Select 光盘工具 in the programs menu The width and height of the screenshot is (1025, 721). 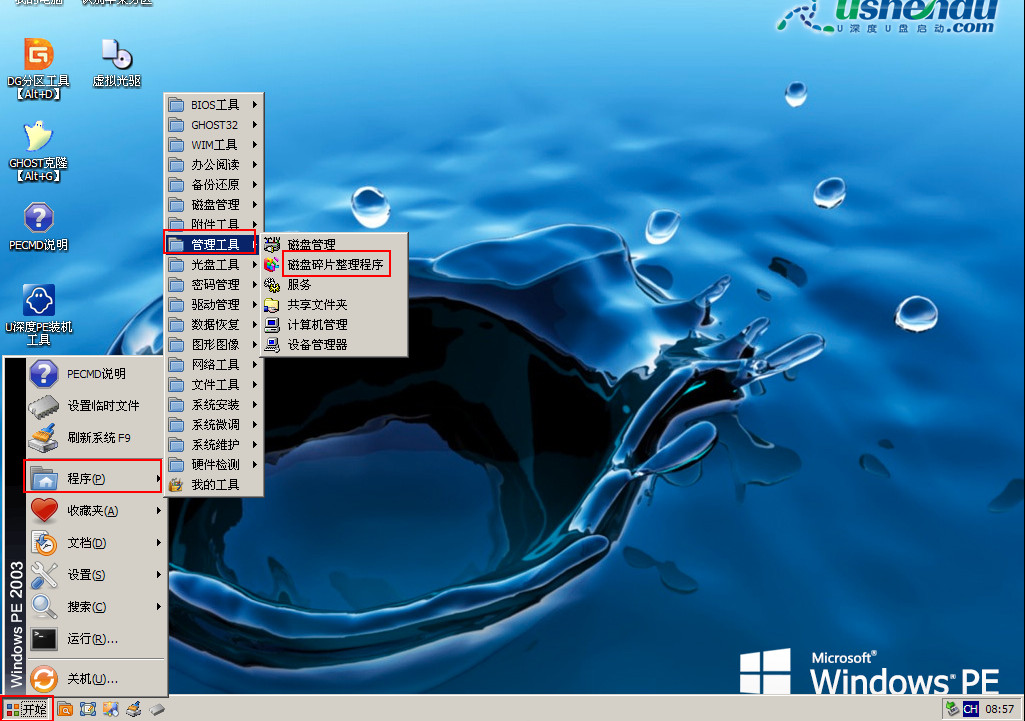tap(213, 265)
